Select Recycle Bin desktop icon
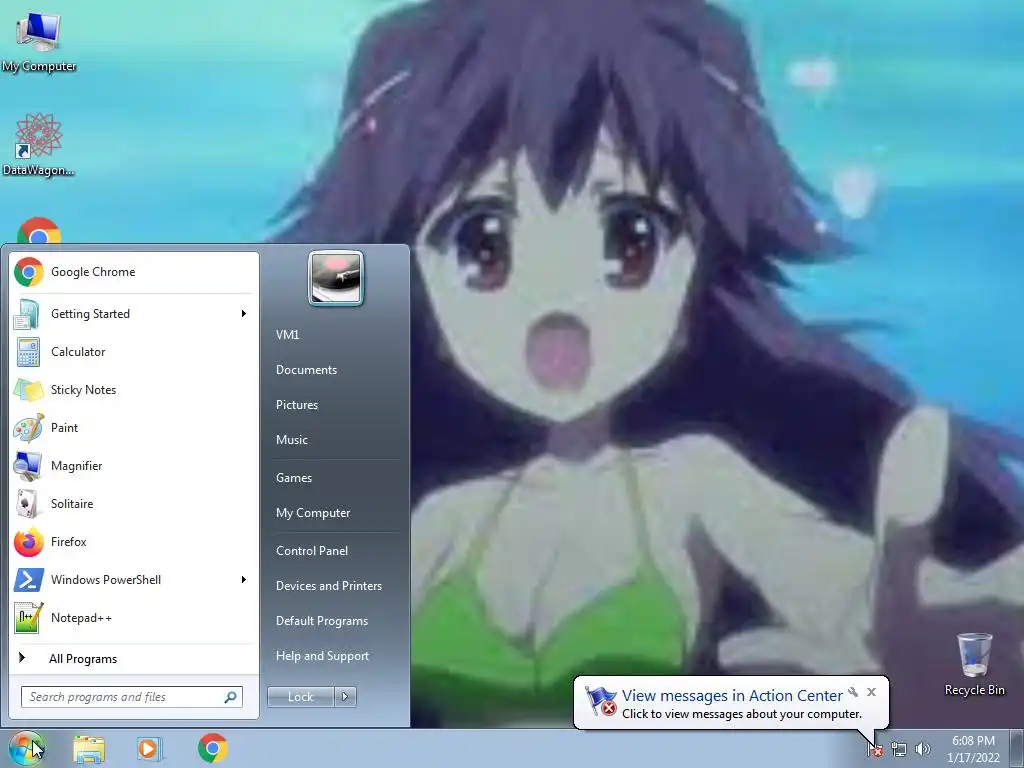Screen dimensions: 1024x768 coord(974,664)
